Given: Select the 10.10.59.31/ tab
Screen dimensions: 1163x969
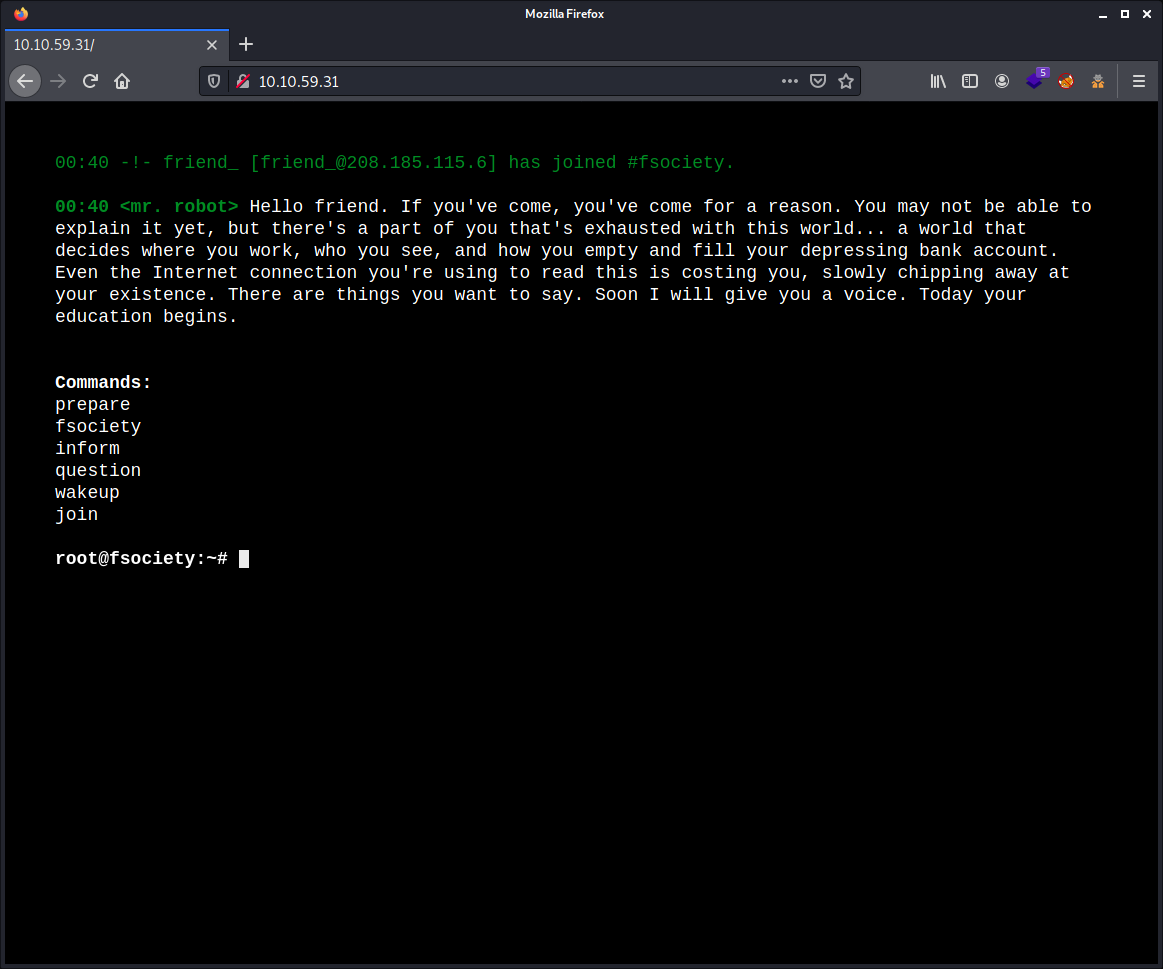Looking at the screenshot, I should pyautogui.click(x=116, y=45).
